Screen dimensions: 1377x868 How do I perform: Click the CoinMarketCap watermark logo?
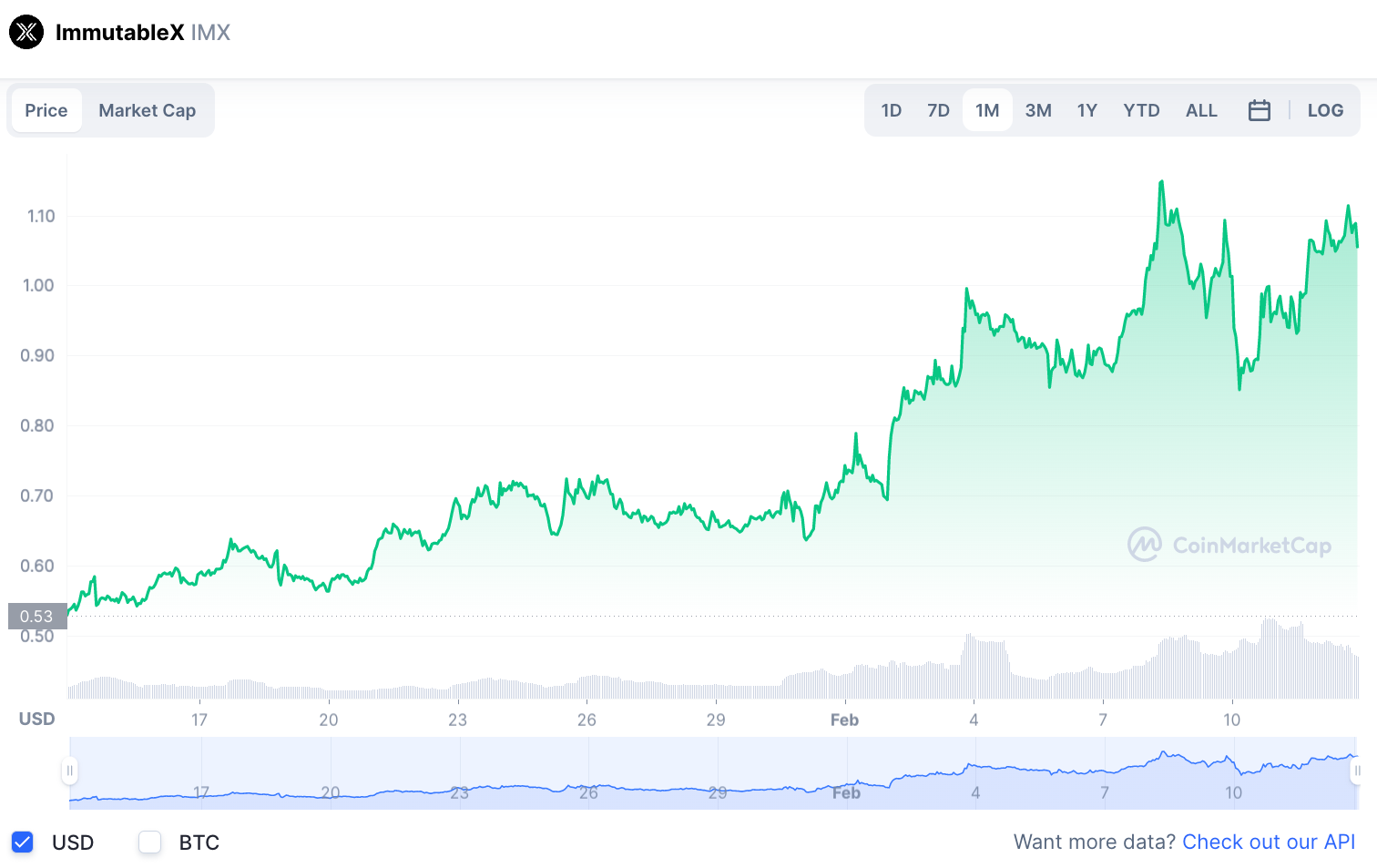tap(1146, 545)
